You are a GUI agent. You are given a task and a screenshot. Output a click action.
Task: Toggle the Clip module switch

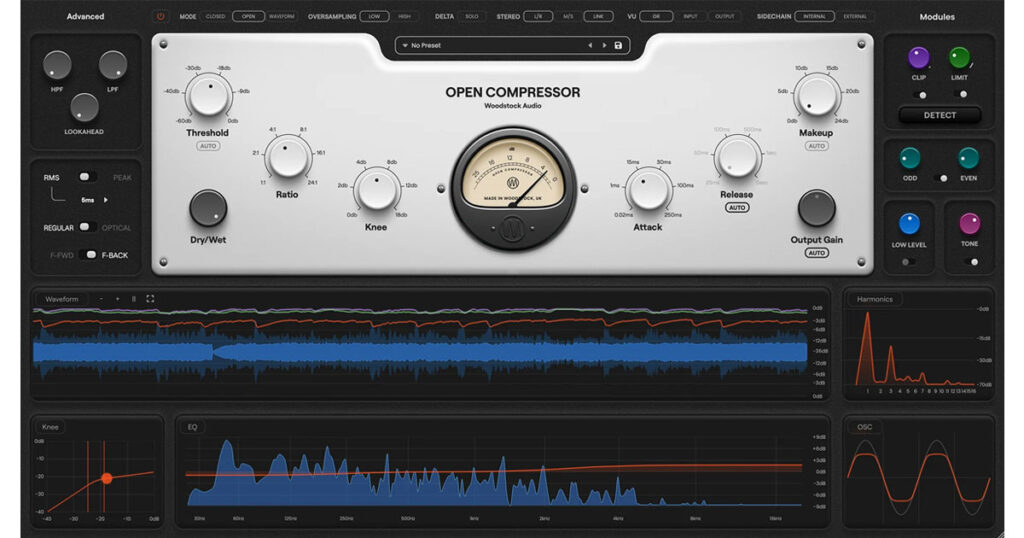[920, 95]
